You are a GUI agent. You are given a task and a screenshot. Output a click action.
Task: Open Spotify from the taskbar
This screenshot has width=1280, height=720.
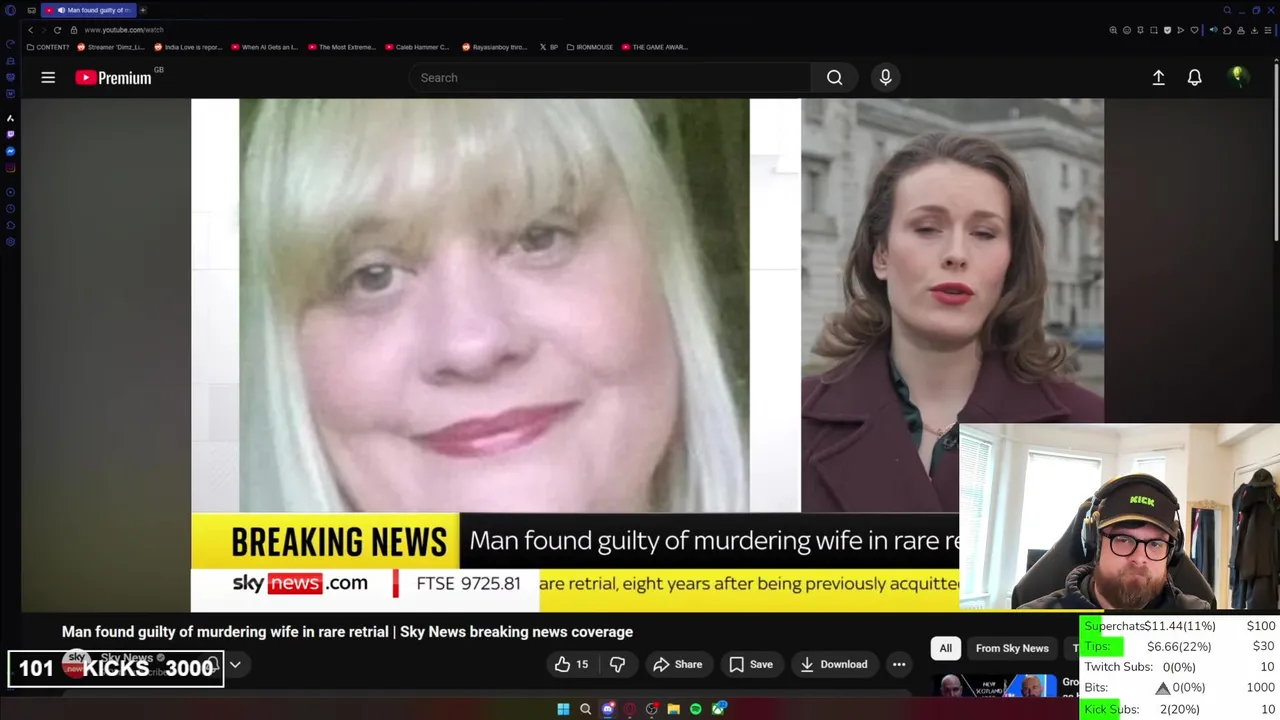(x=695, y=709)
